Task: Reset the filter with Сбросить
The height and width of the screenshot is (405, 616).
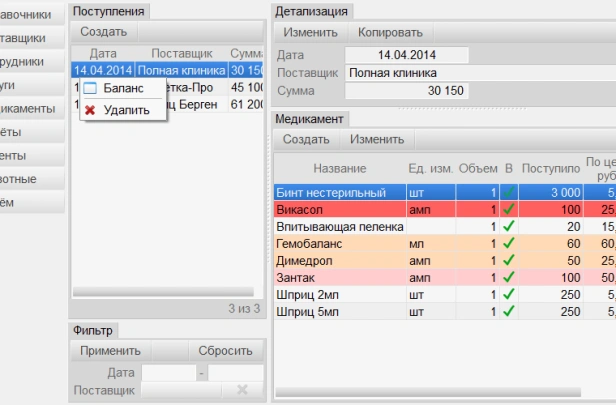Action: tap(225, 351)
